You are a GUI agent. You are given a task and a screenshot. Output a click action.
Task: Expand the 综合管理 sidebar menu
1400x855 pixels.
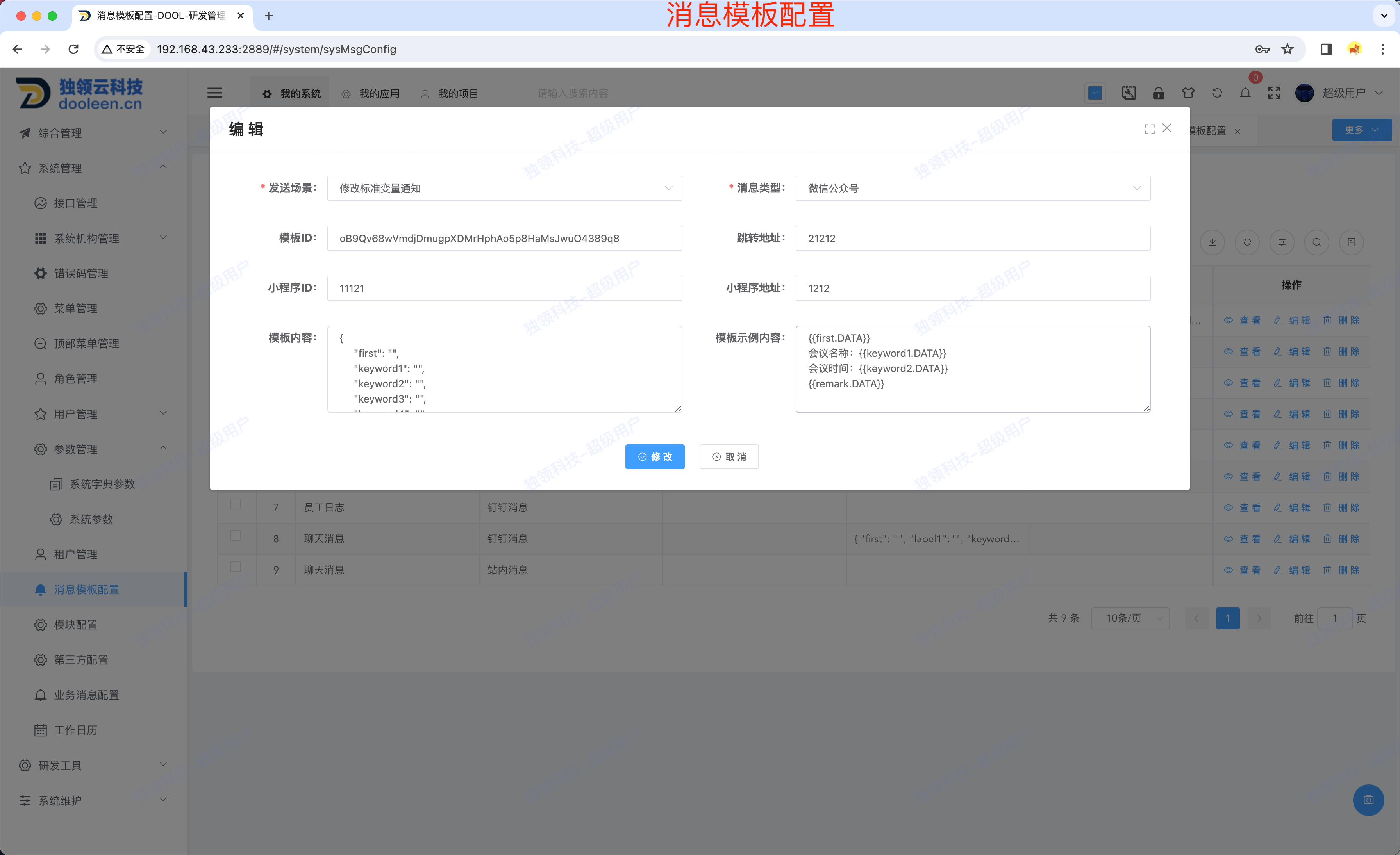pyautogui.click(x=94, y=133)
